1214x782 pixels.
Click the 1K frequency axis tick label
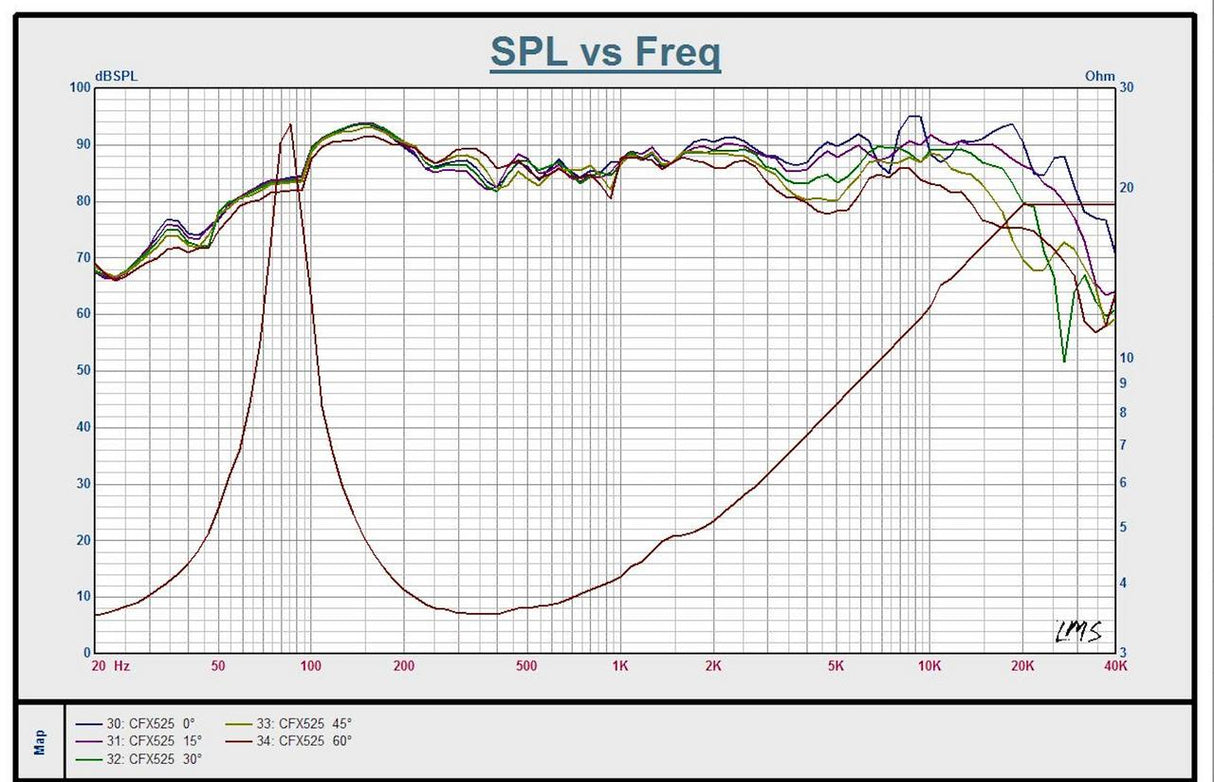point(620,665)
